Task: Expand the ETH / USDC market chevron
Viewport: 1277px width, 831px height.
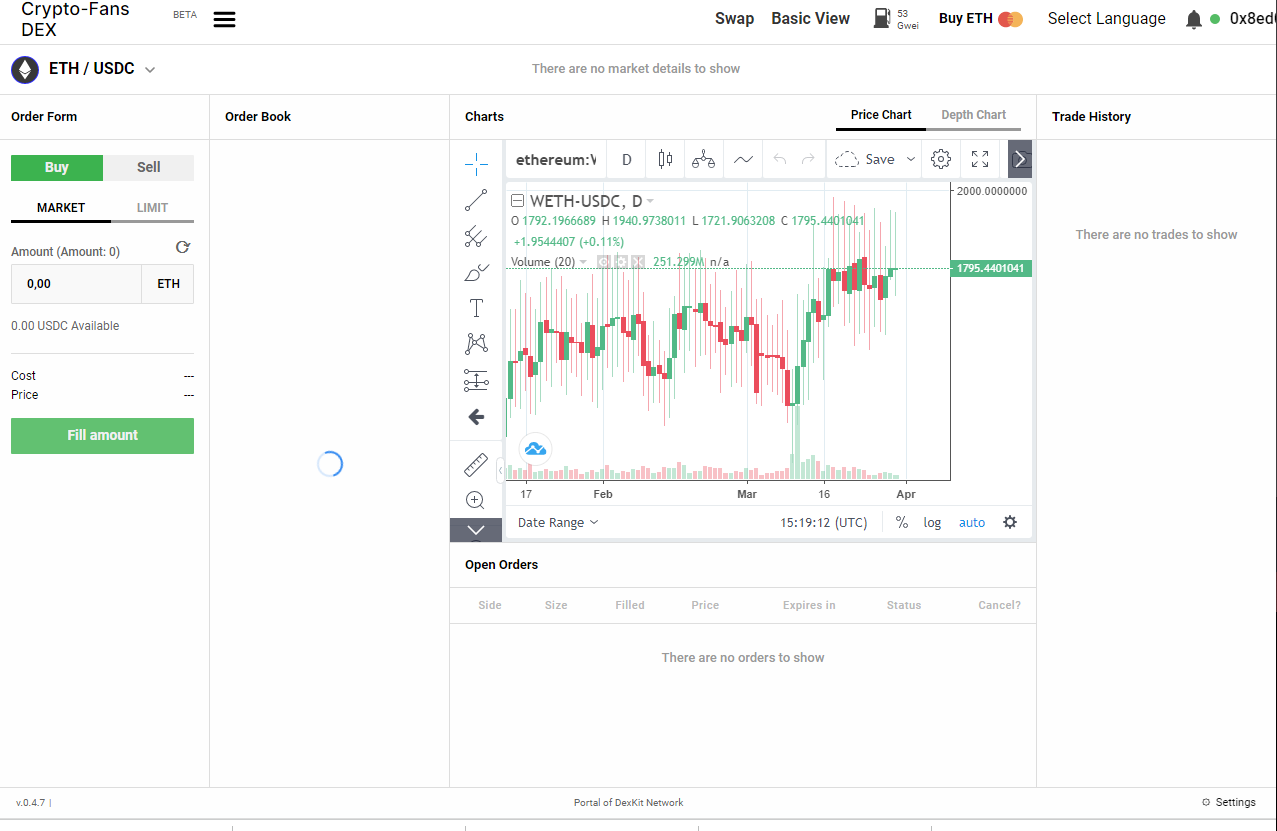Action: click(x=150, y=70)
